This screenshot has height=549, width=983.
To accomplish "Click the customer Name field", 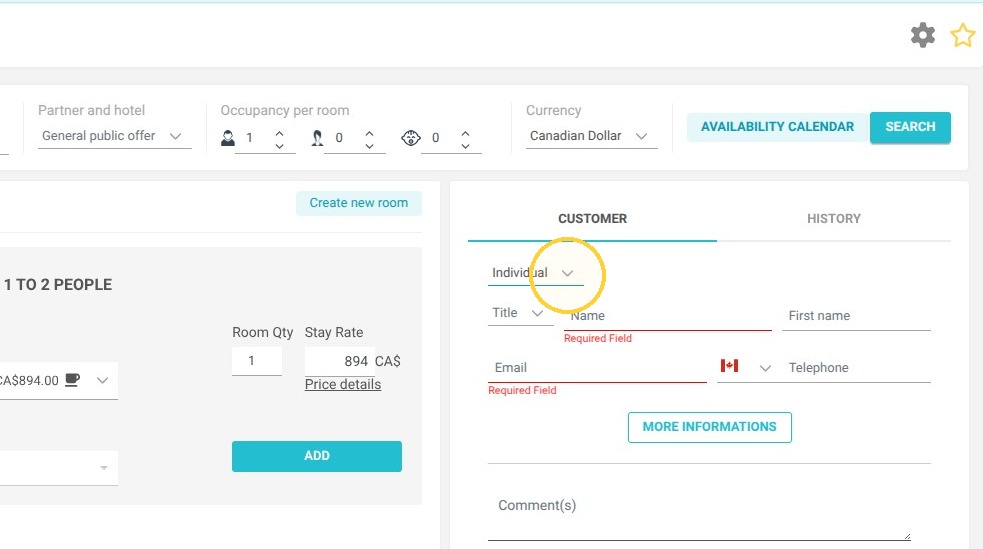I will tap(668, 316).
